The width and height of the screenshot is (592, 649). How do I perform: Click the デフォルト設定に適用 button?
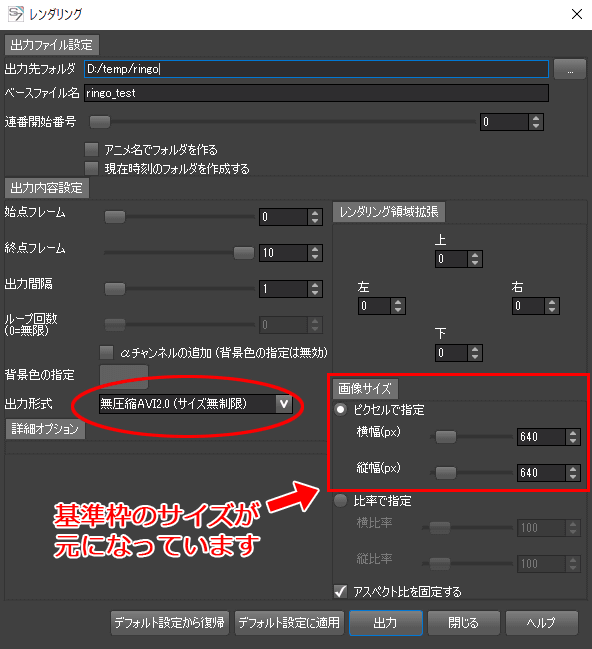point(289,623)
